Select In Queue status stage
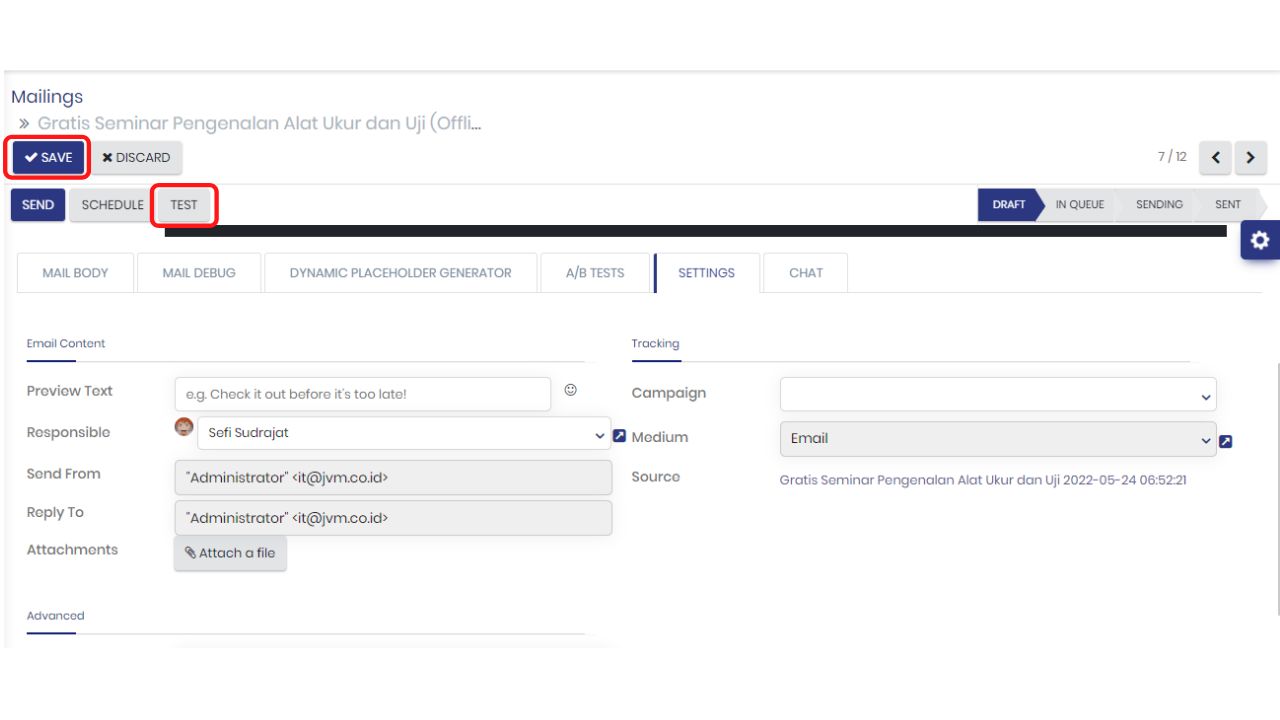This screenshot has width=1280, height=720. [x=1080, y=205]
